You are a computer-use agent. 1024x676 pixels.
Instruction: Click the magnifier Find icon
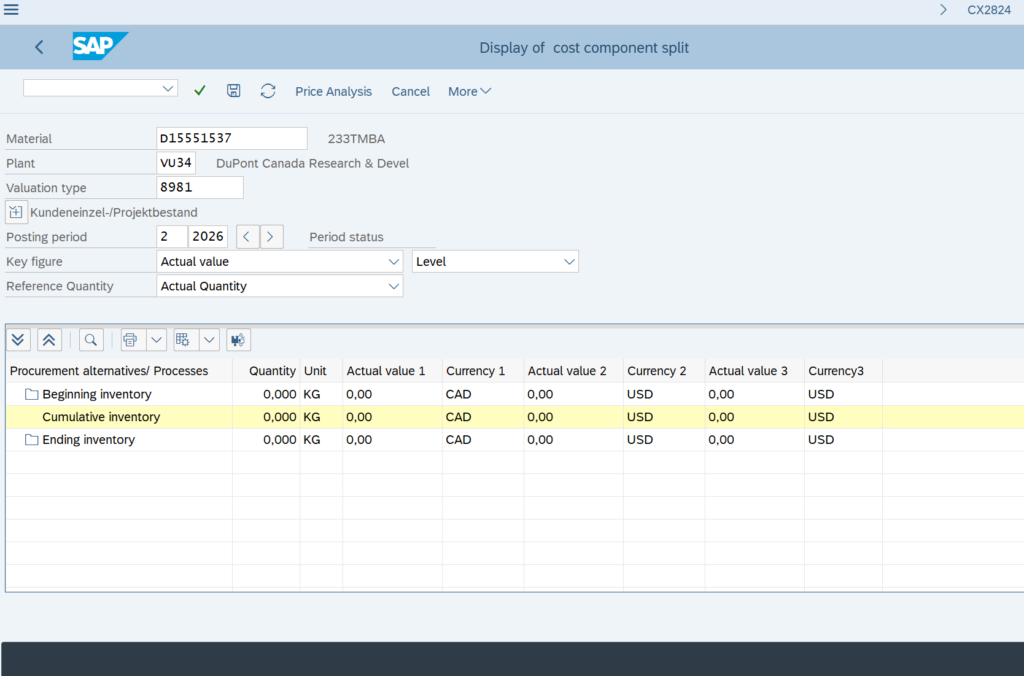(91, 340)
